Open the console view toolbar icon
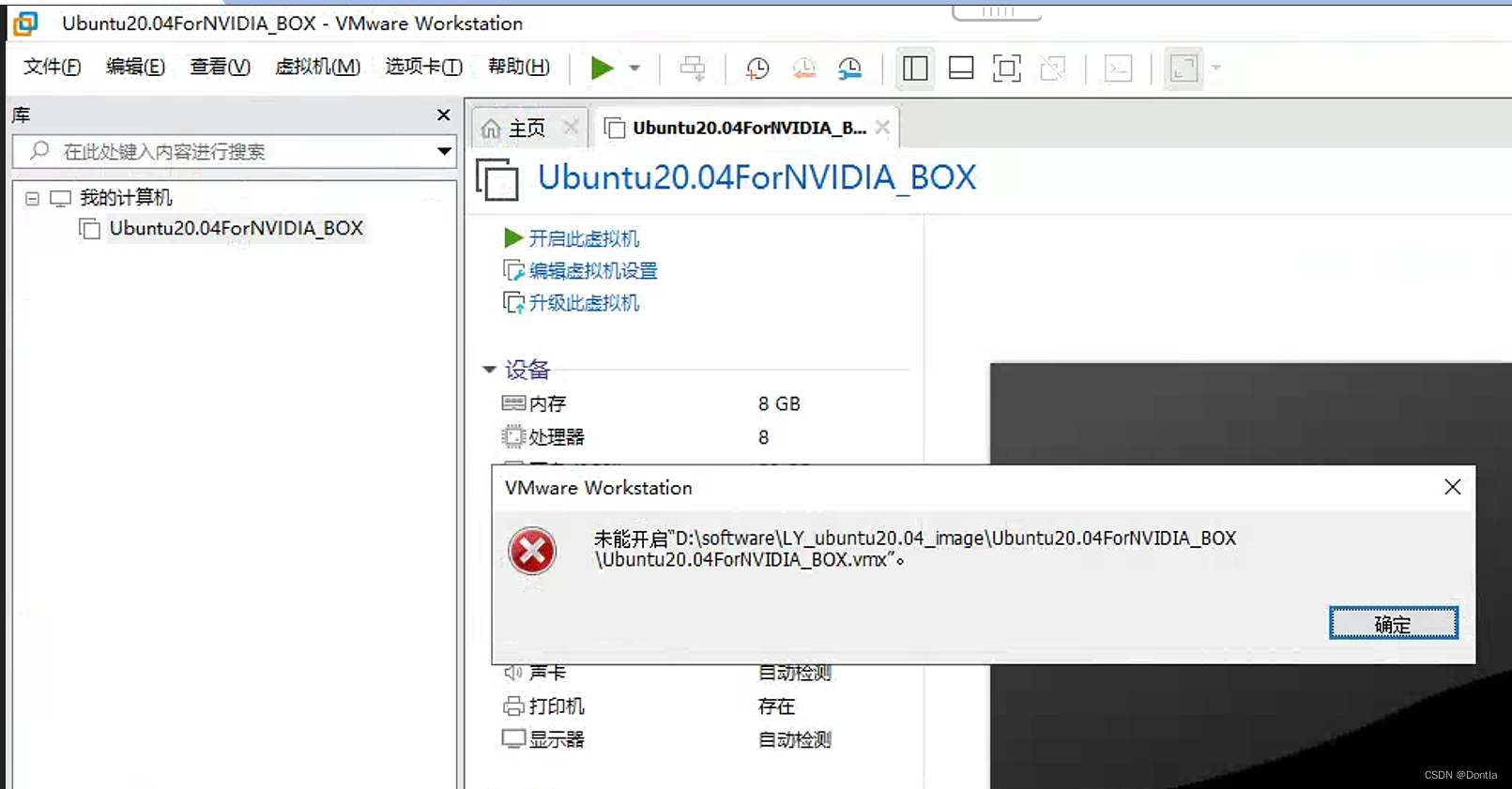This screenshot has width=1512, height=789. pos(1119,68)
